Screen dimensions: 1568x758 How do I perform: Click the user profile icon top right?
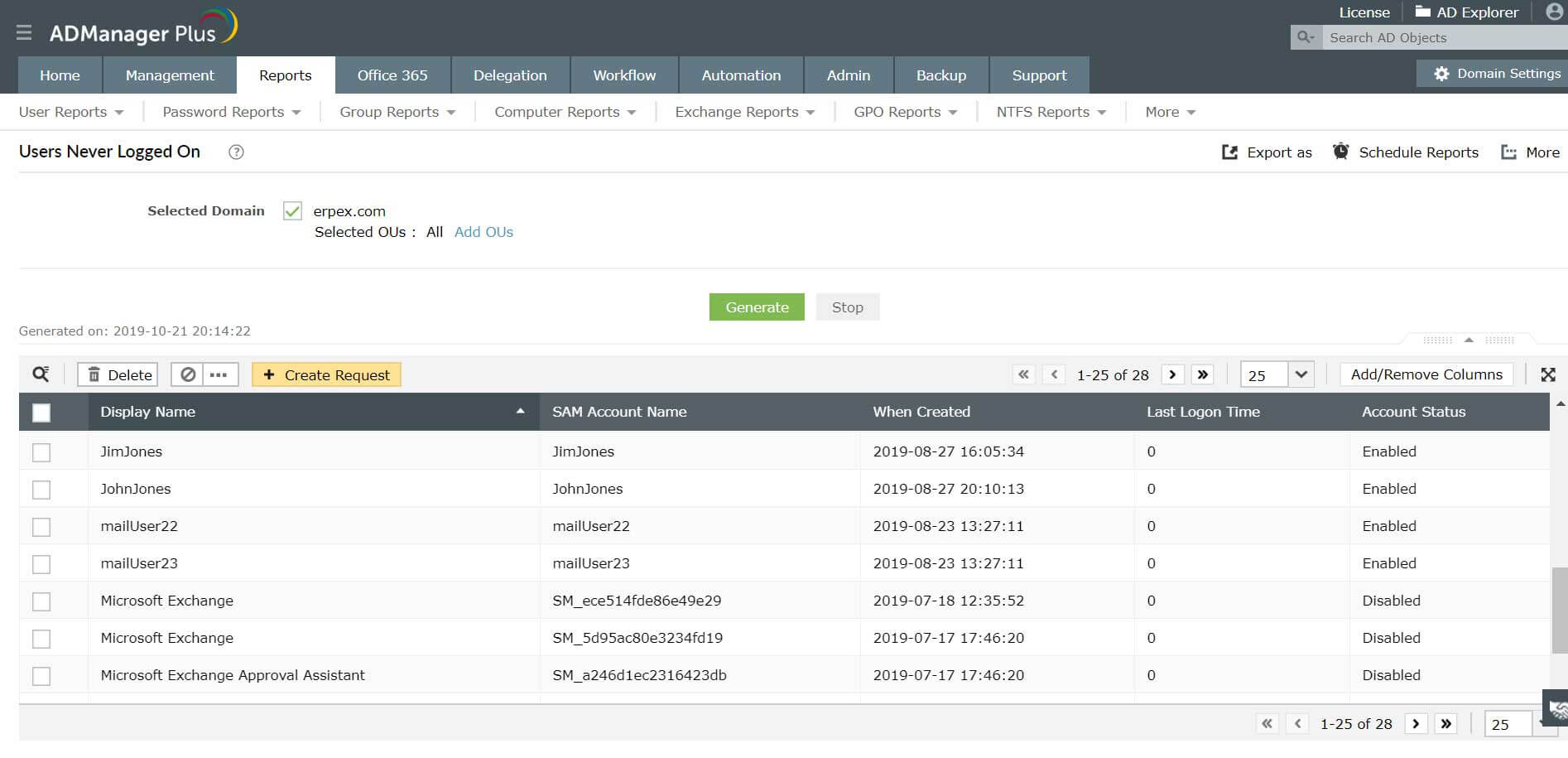[1555, 12]
